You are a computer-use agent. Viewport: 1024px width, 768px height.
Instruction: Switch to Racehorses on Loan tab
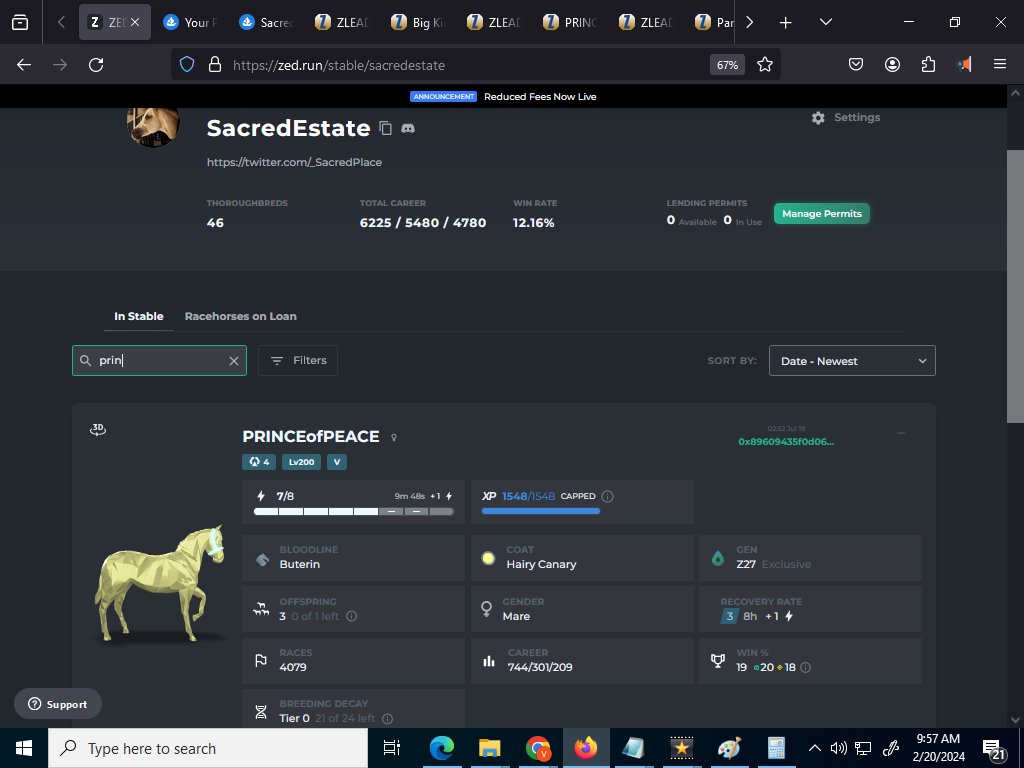pos(240,316)
